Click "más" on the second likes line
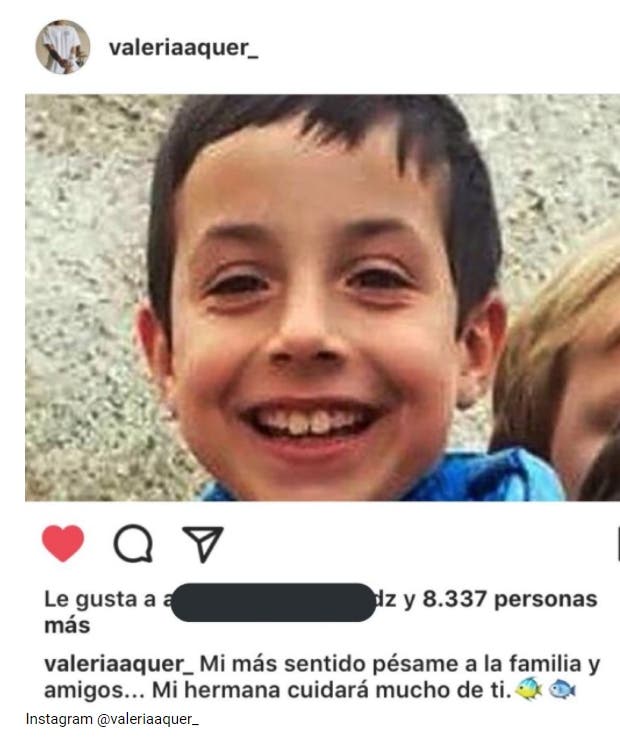 [67, 625]
